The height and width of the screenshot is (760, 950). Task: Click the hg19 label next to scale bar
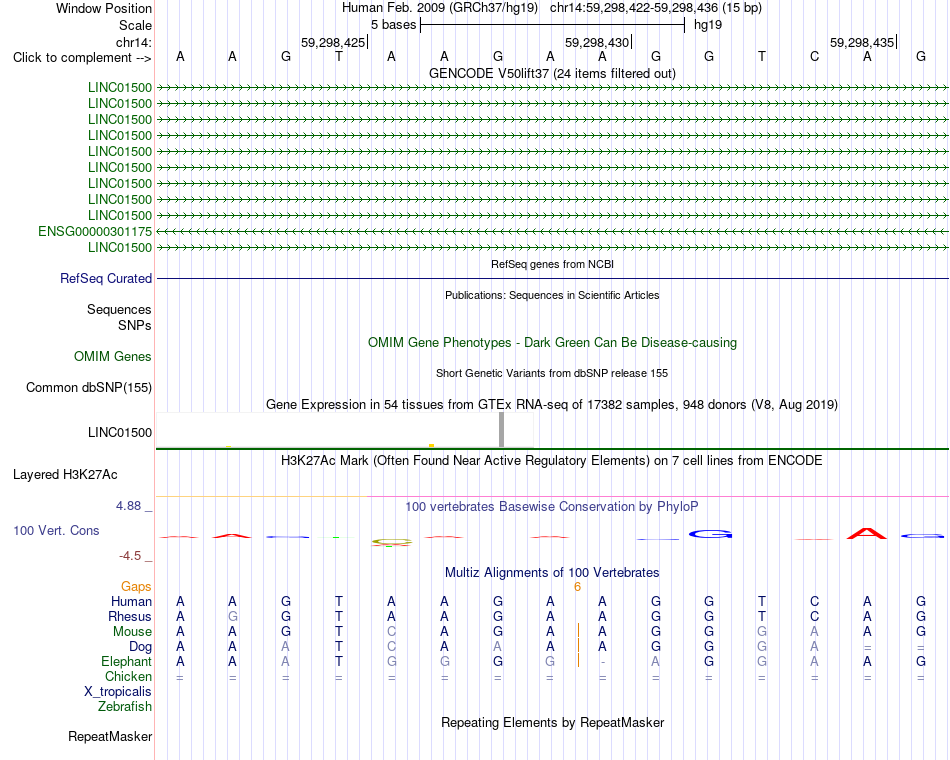708,25
